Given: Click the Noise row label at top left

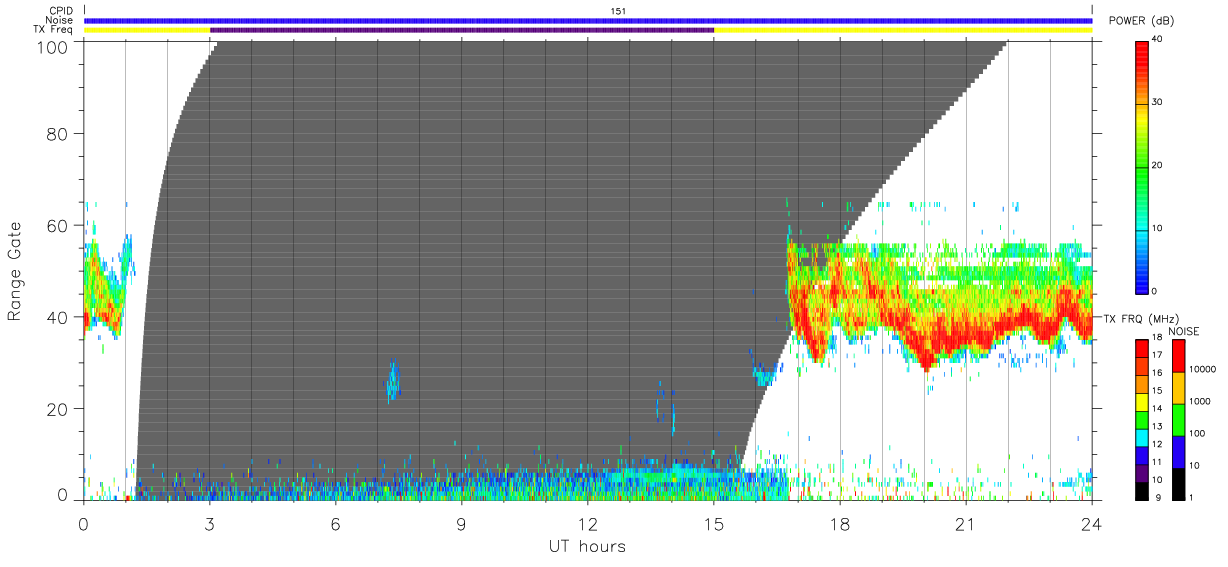Looking at the screenshot, I should pyautogui.click(x=60, y=20).
